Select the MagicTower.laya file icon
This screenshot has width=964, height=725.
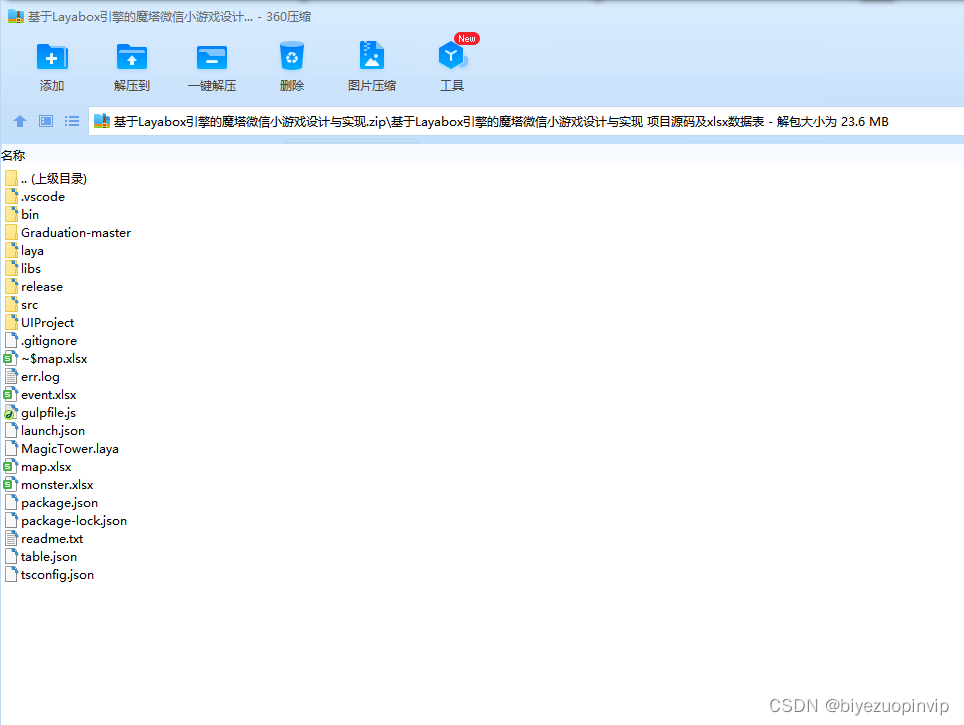coord(11,448)
